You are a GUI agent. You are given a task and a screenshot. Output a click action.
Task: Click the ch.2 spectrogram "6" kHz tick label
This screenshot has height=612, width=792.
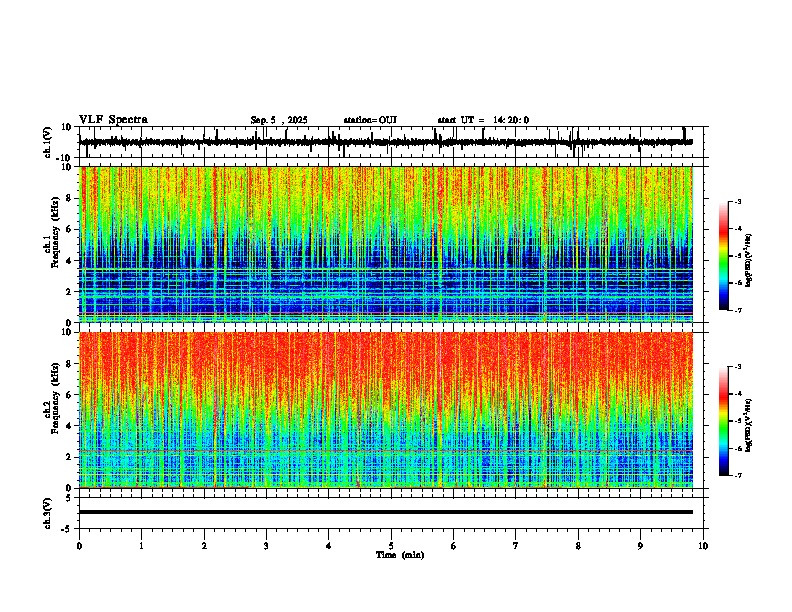tap(69, 394)
